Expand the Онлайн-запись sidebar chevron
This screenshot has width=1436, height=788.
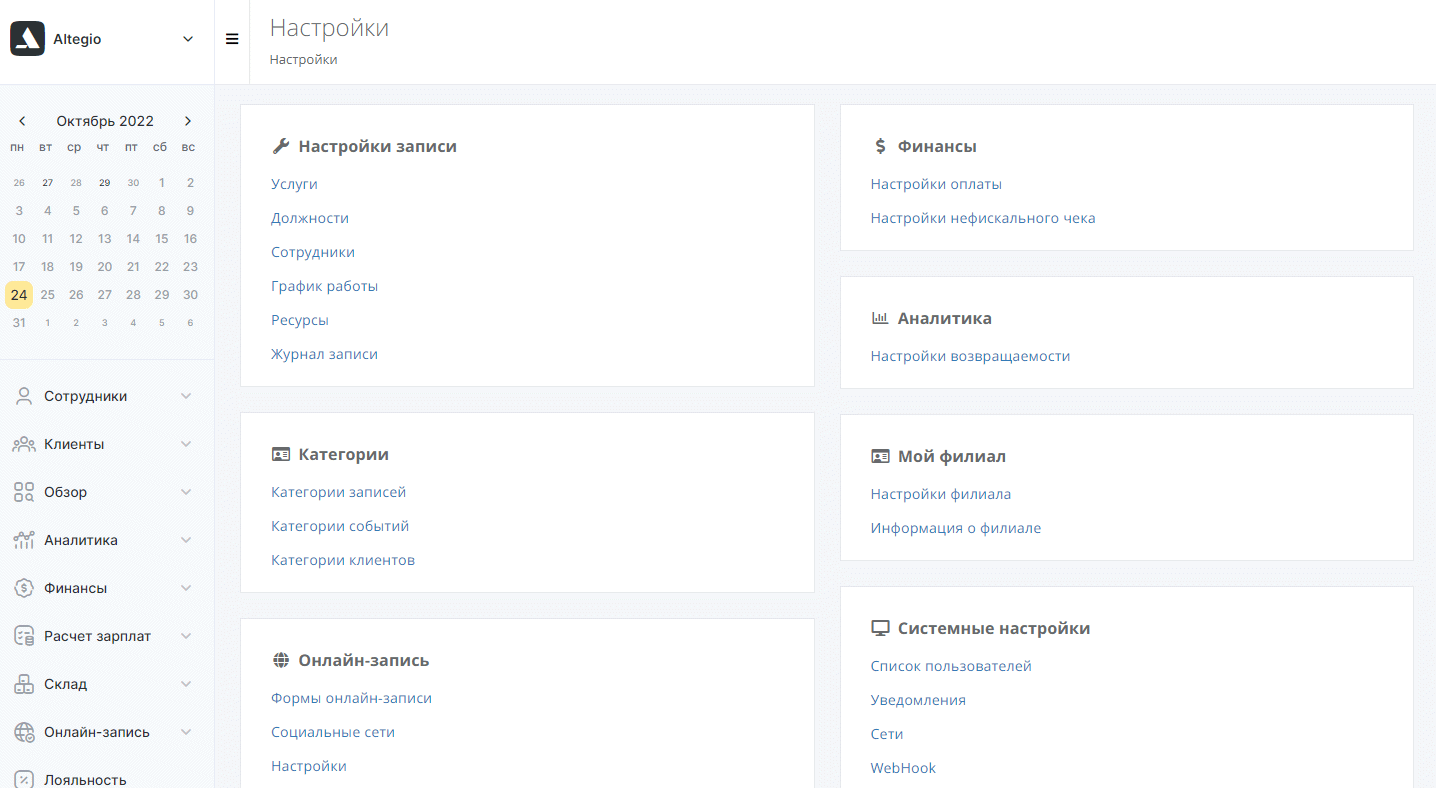coord(186,732)
